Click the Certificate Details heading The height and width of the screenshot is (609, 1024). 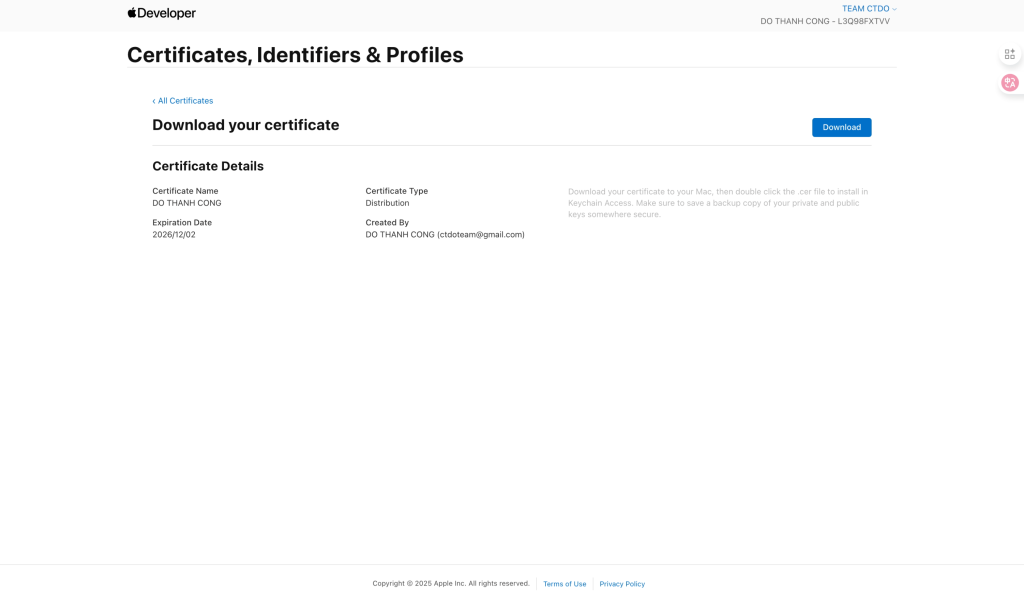point(208,166)
